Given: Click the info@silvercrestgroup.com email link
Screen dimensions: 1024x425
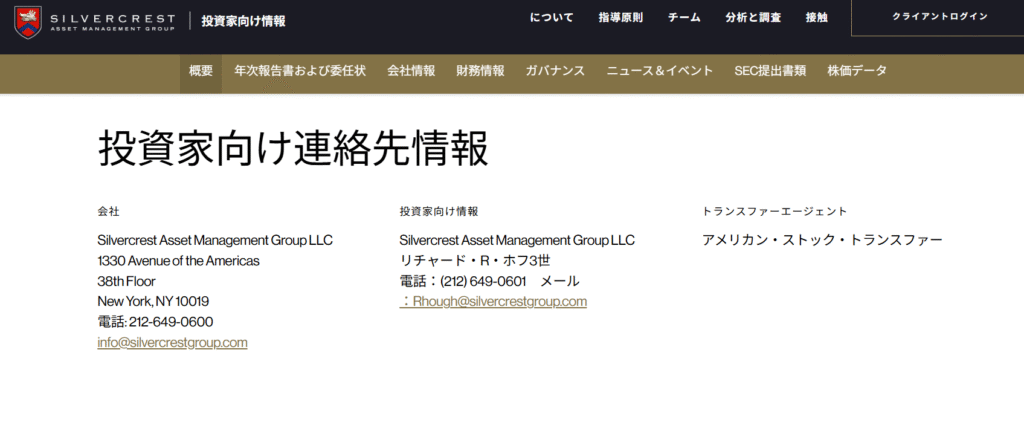Looking at the screenshot, I should pos(172,343).
